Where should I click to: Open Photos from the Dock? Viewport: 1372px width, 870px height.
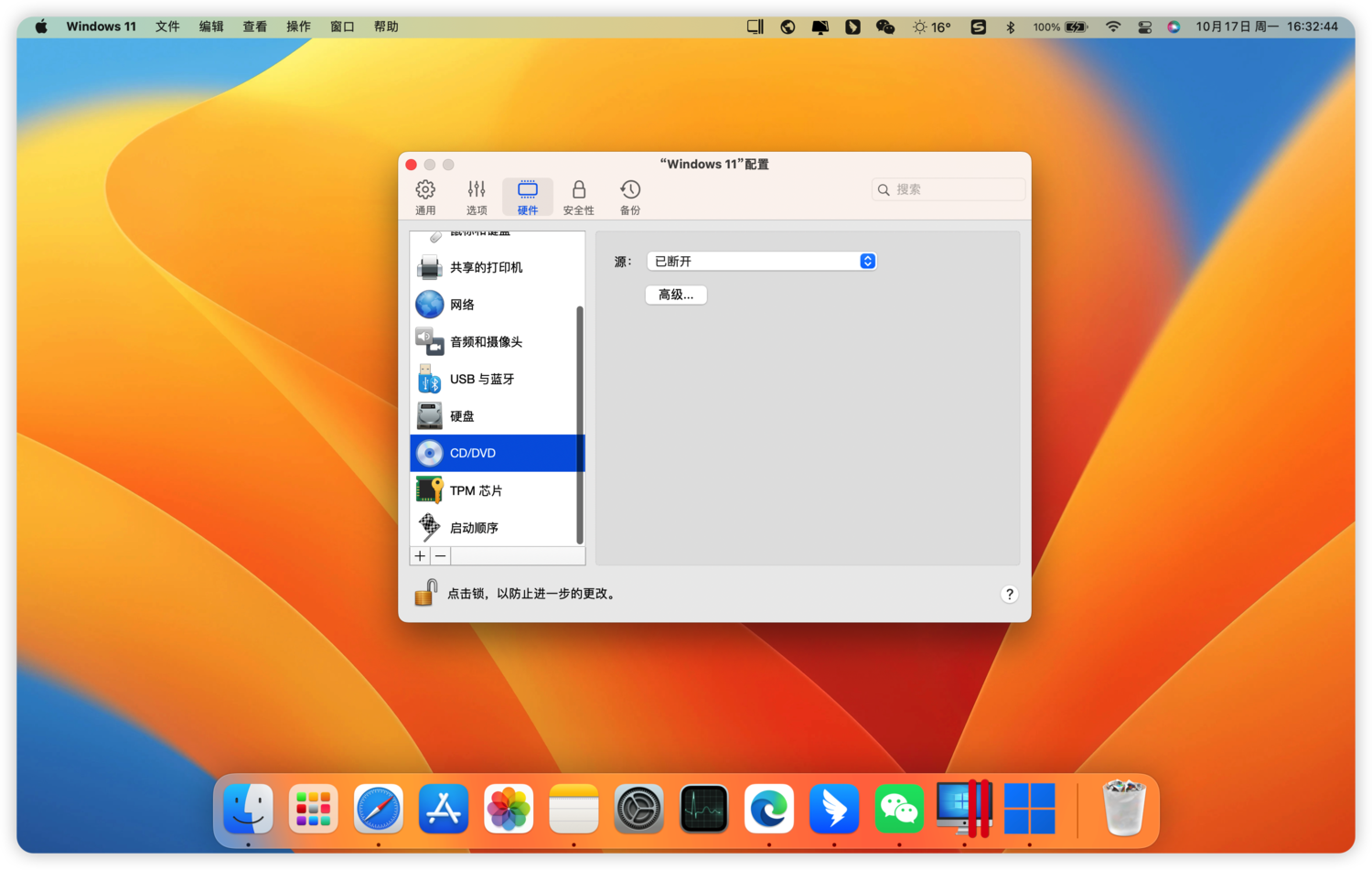click(x=509, y=809)
